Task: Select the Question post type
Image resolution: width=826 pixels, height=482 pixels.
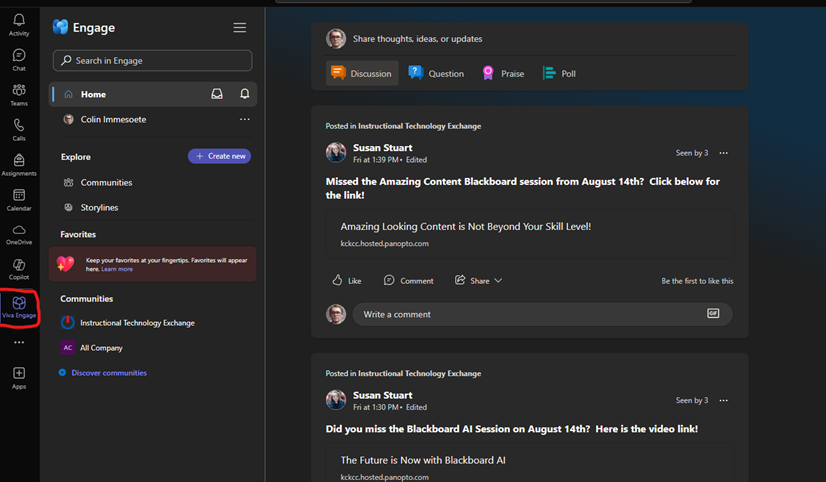Action: pyautogui.click(x=436, y=73)
